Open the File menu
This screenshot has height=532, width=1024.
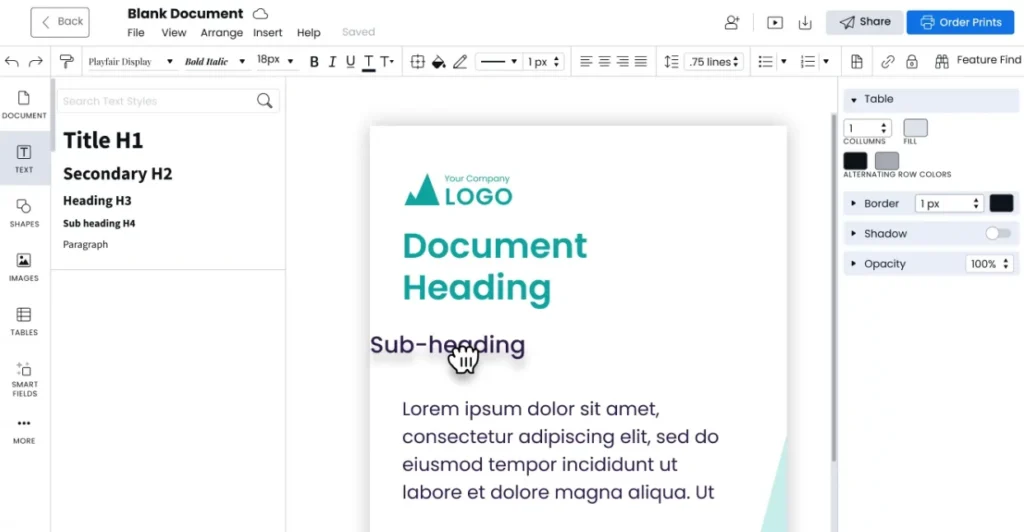[x=136, y=33]
